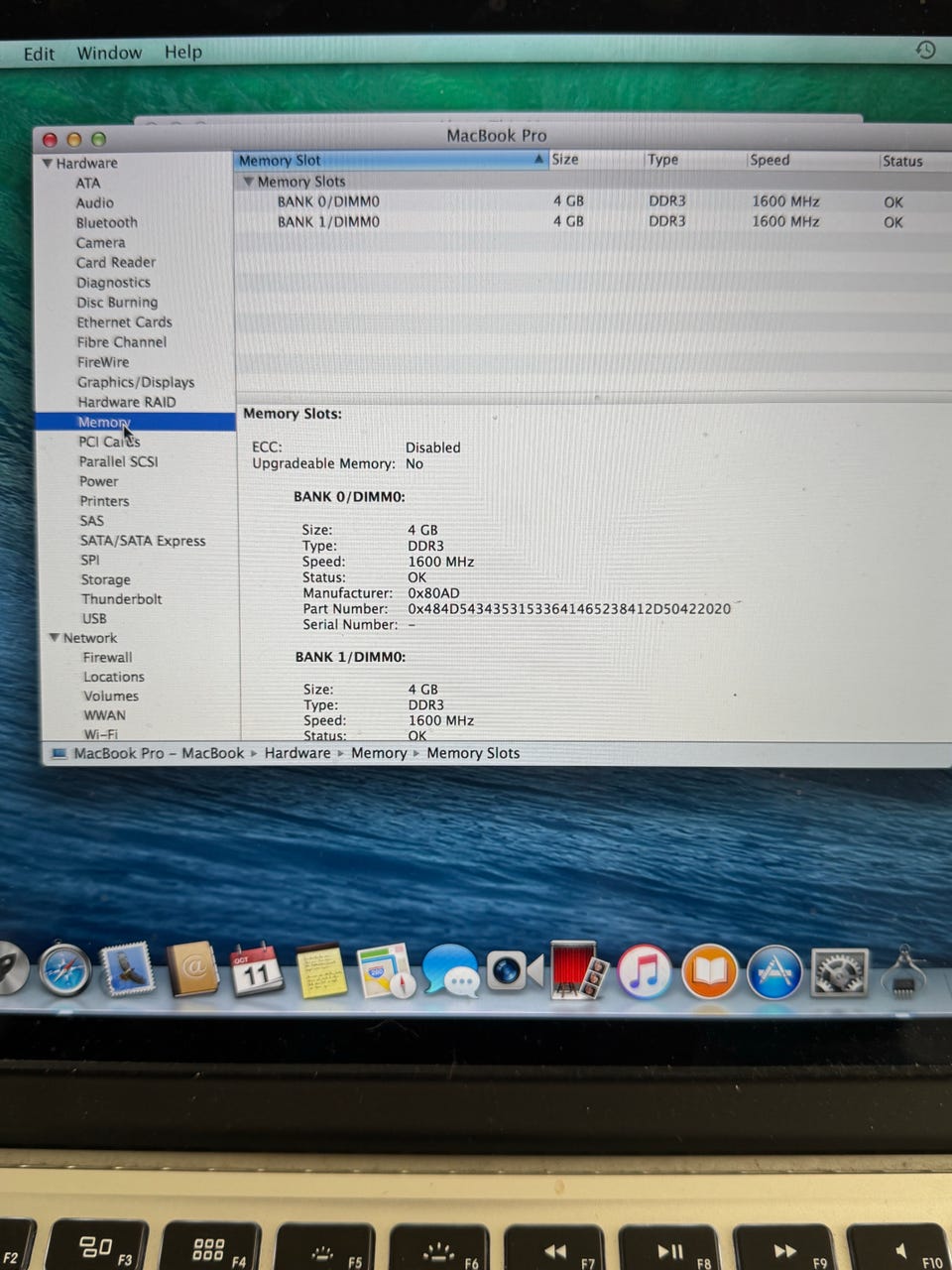Open the Calendar dock icon
This screenshot has width=952, height=1270.
257,971
